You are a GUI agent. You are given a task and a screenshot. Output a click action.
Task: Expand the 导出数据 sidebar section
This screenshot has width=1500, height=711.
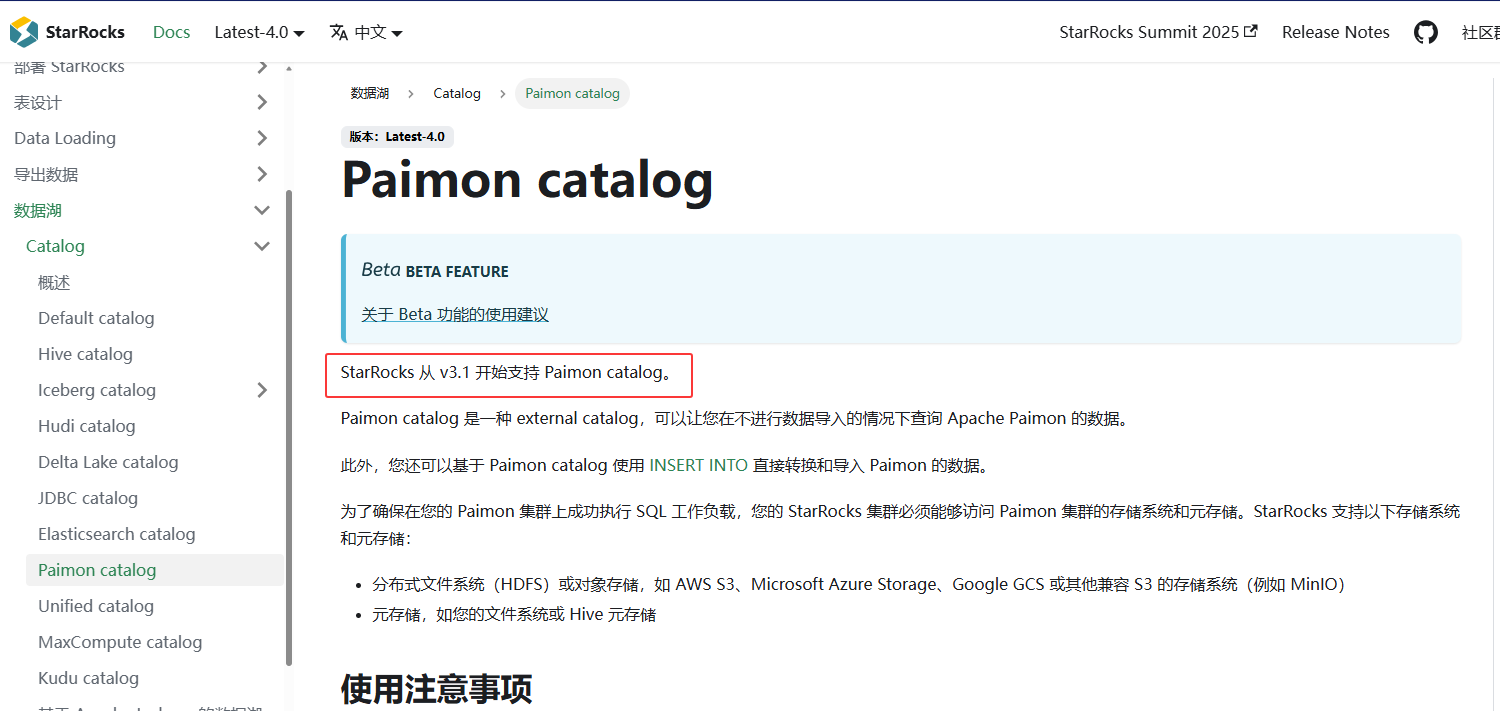[x=262, y=174]
